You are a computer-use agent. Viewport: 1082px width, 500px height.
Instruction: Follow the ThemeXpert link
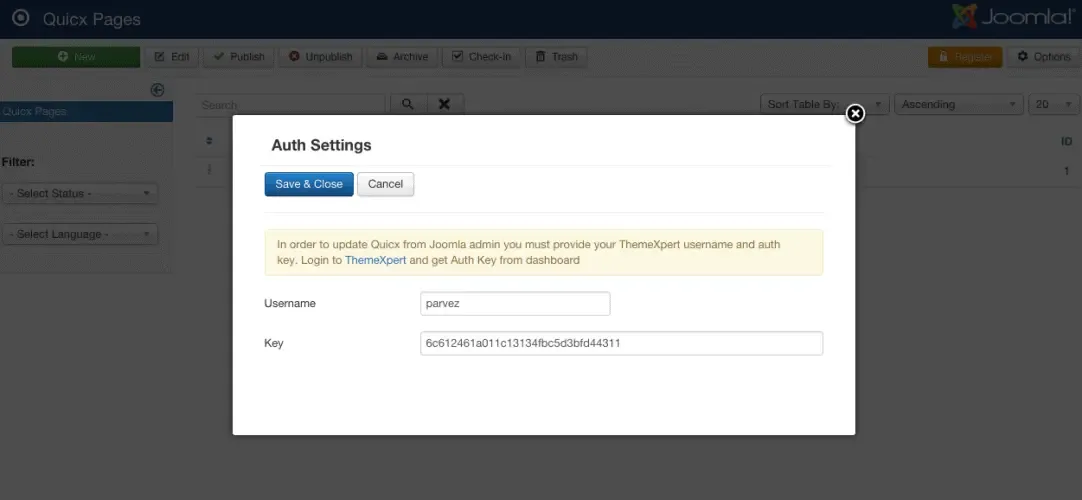[x=375, y=260]
